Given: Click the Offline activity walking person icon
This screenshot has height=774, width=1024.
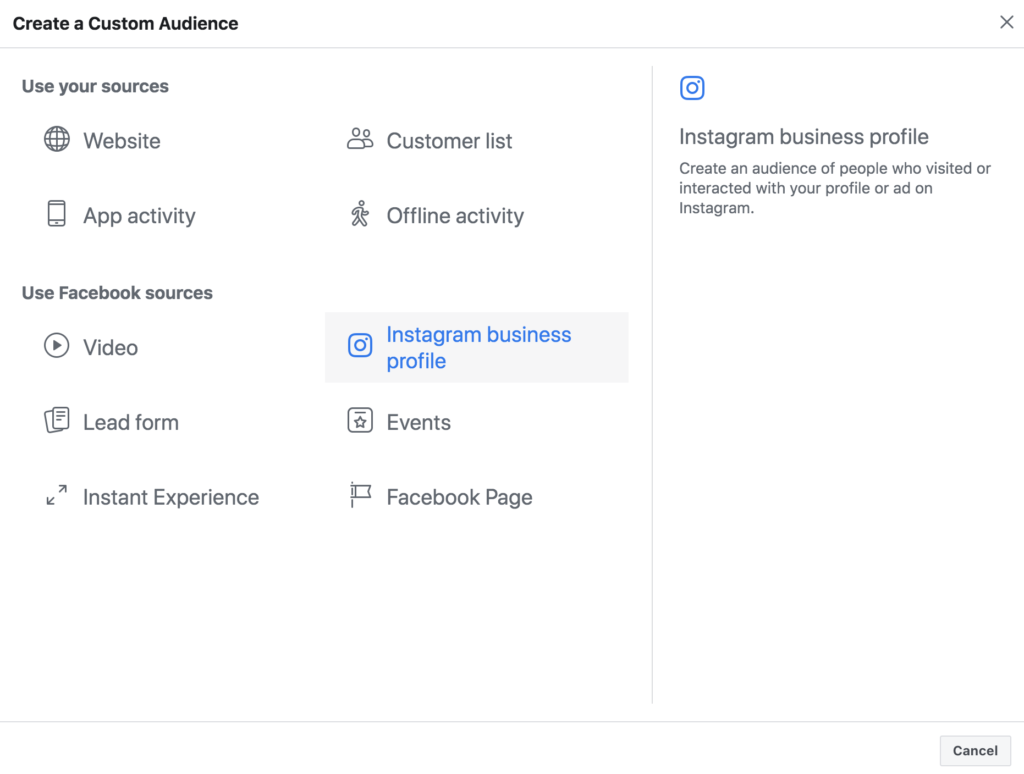Looking at the screenshot, I should [x=360, y=214].
